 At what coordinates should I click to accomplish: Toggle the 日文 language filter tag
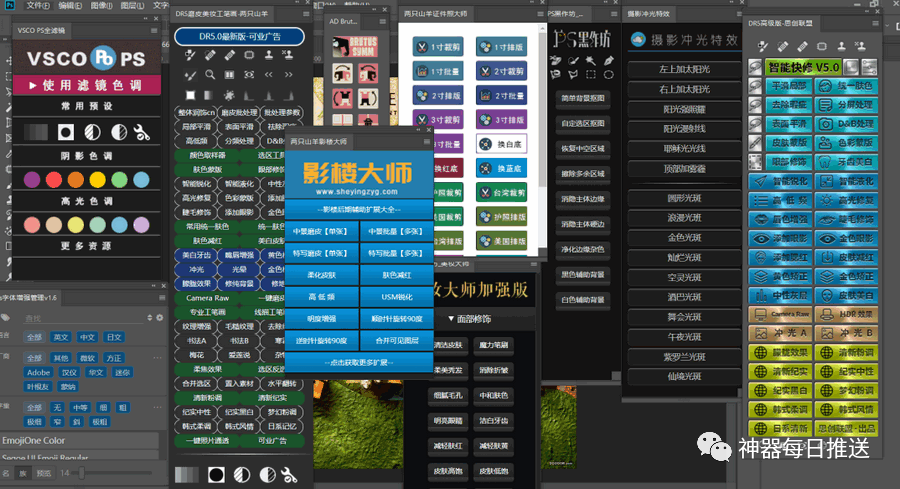114,337
